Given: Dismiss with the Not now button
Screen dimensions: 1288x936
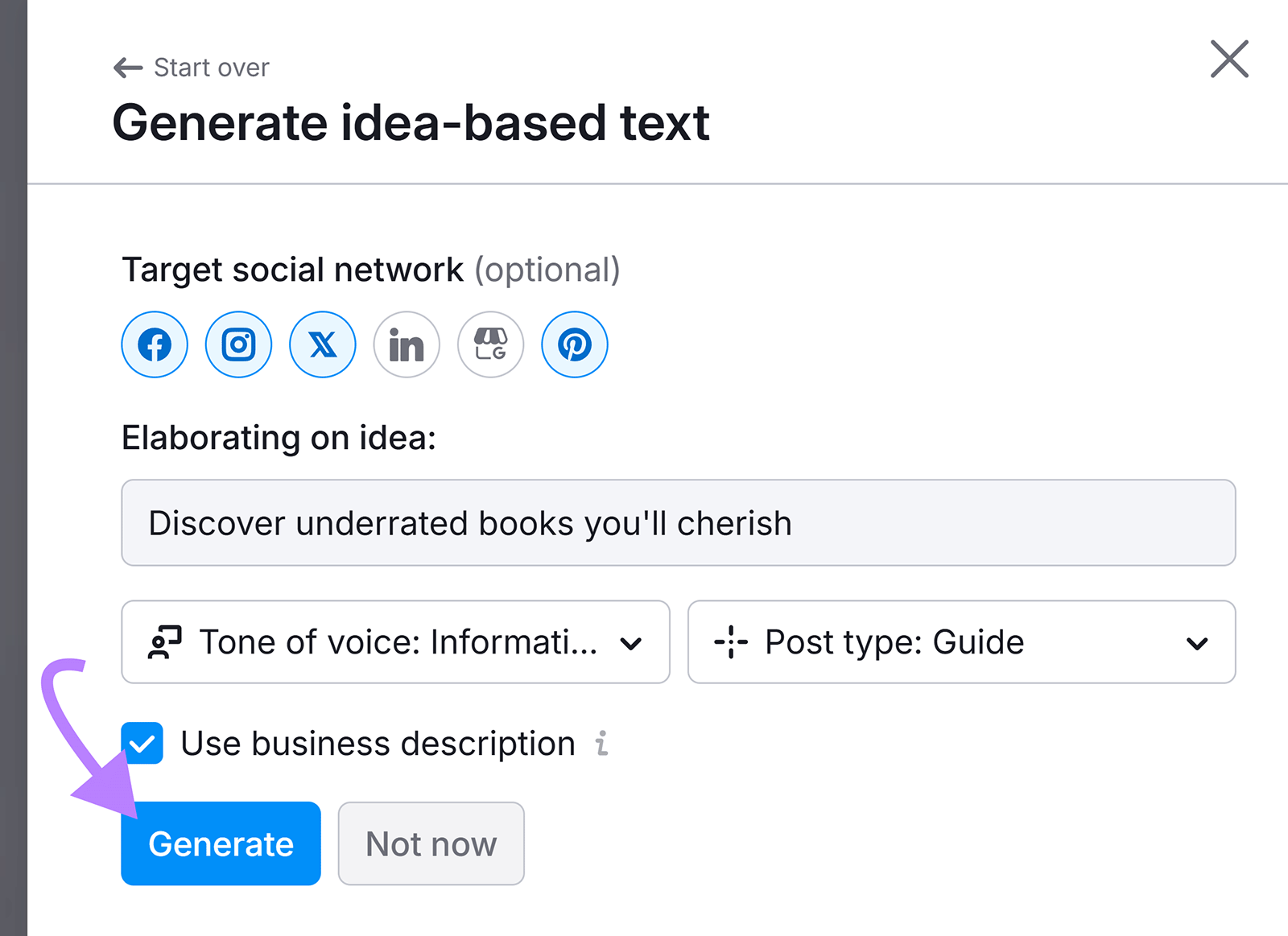Looking at the screenshot, I should pyautogui.click(x=431, y=843).
